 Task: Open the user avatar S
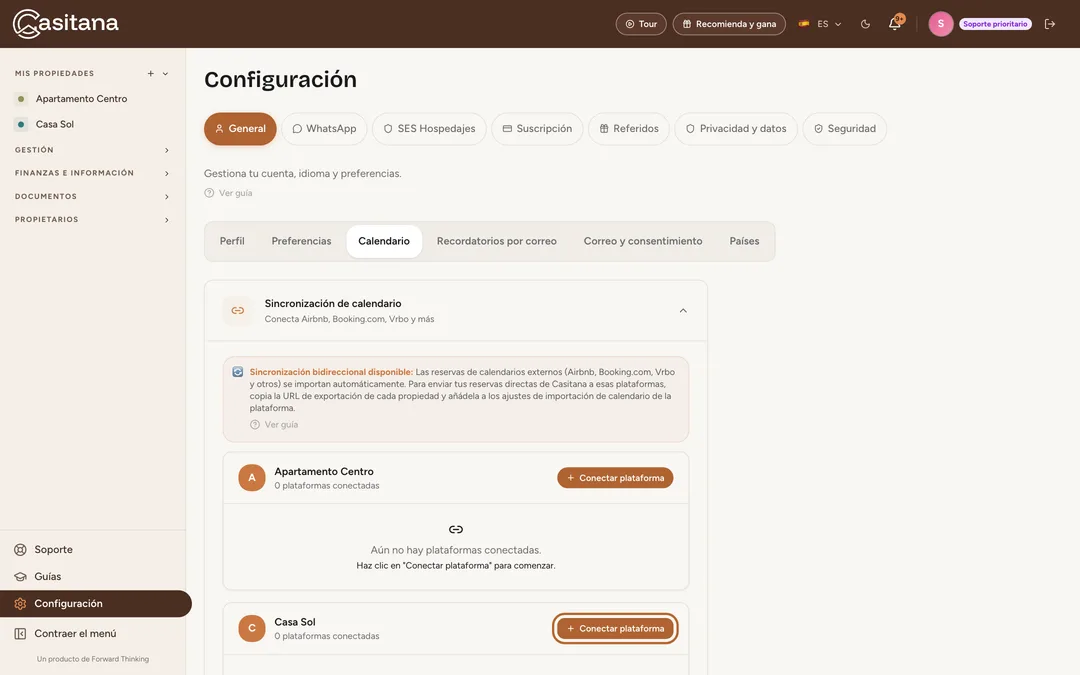click(941, 24)
